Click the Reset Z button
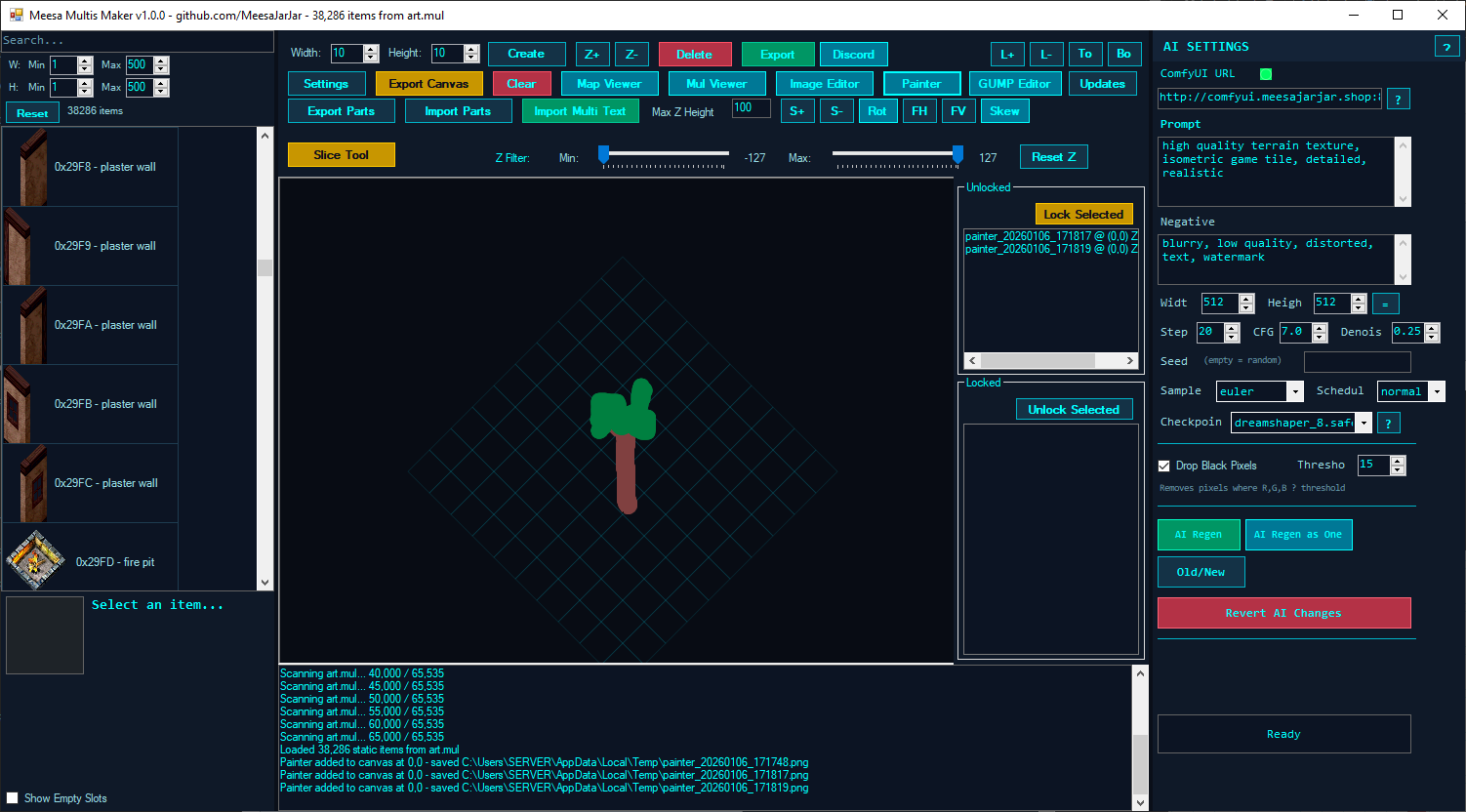 click(1053, 157)
